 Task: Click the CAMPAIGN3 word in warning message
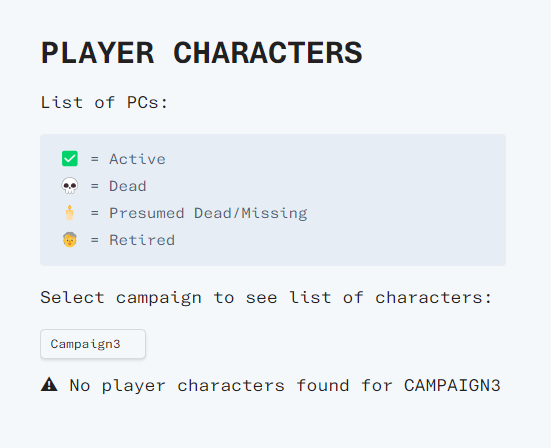(452, 385)
